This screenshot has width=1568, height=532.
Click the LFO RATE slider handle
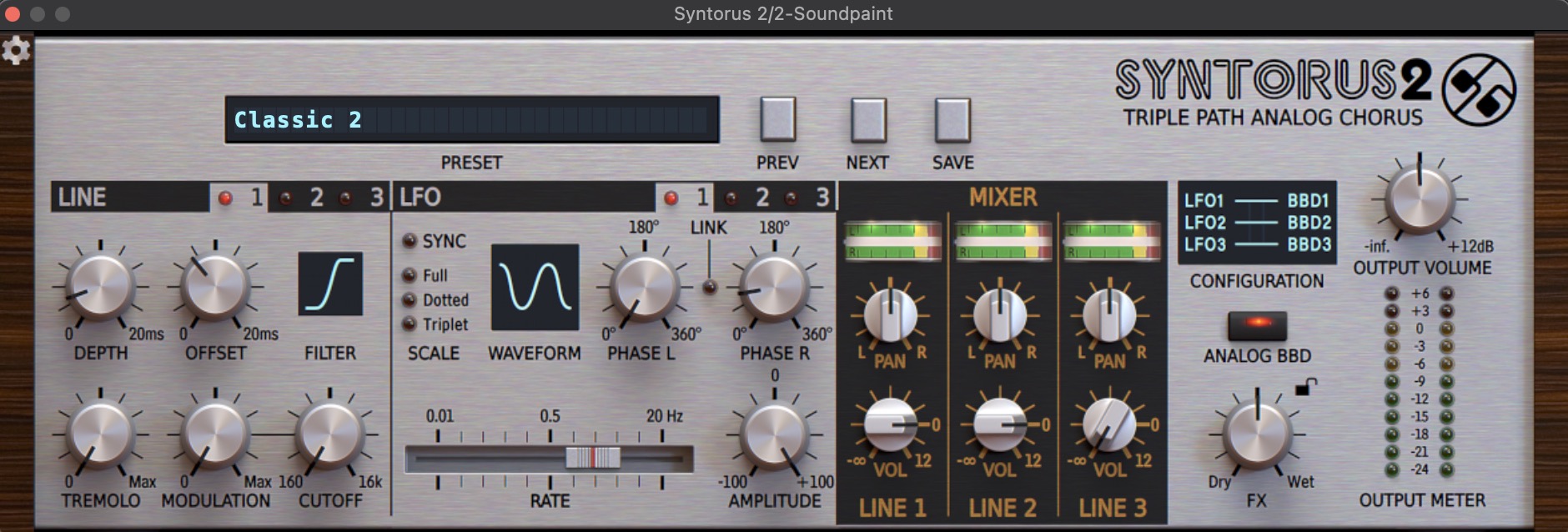(x=592, y=457)
